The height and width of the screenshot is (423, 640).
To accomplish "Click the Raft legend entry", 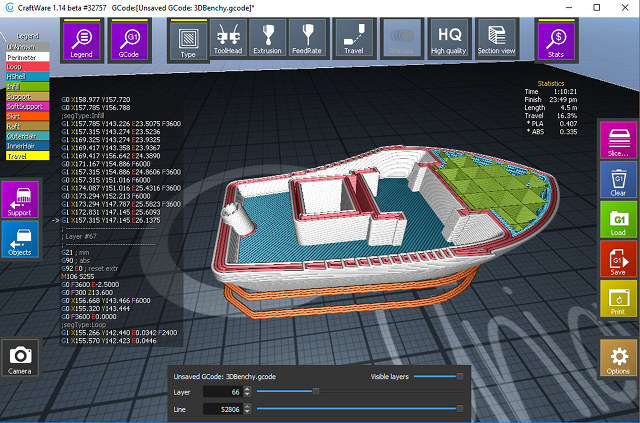I will click(x=28, y=126).
